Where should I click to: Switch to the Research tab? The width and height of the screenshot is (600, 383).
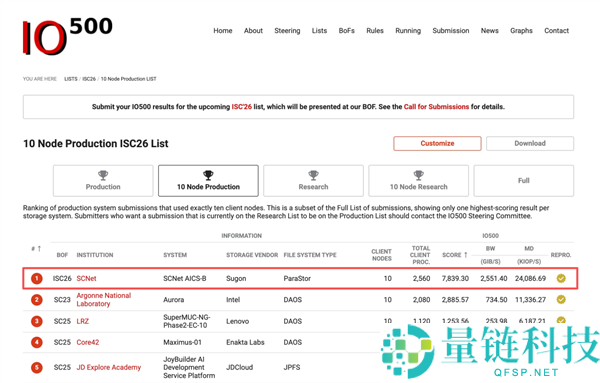313,181
